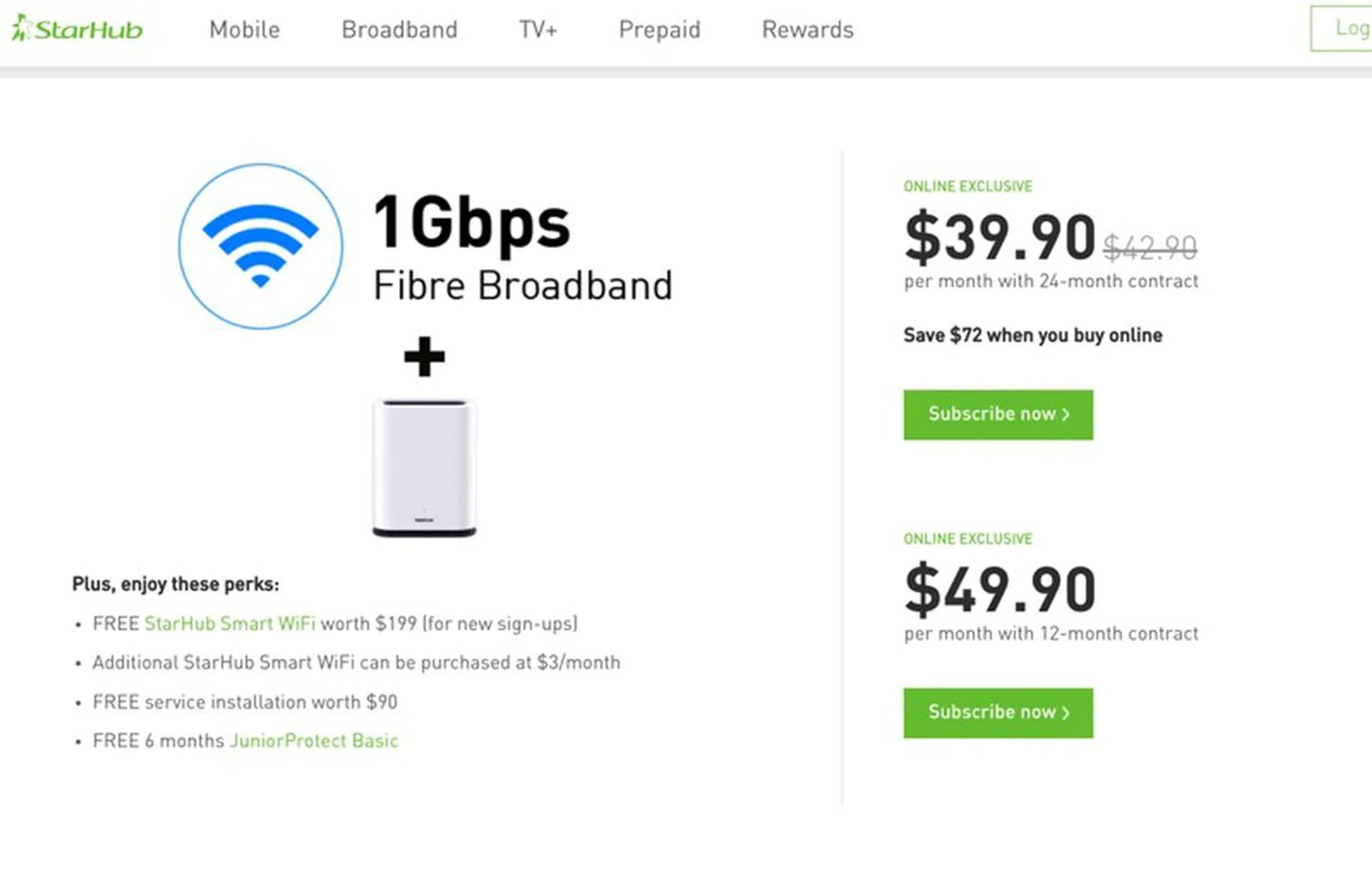Click the blue WiFi signal icon
This screenshot has height=875, width=1372.
260,246
